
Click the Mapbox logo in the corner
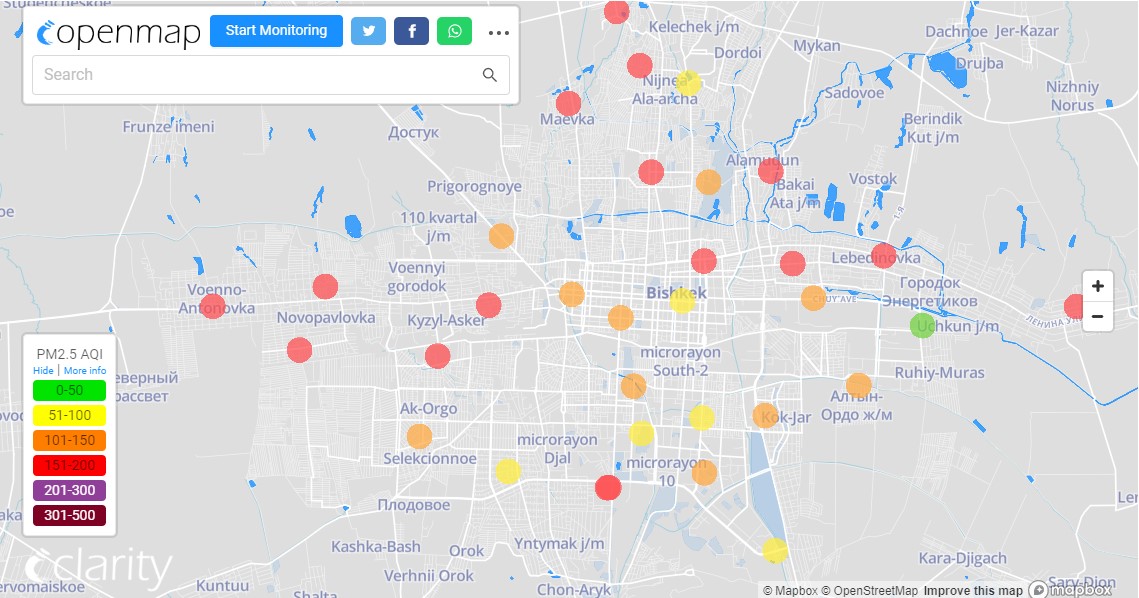[x=1070, y=589]
